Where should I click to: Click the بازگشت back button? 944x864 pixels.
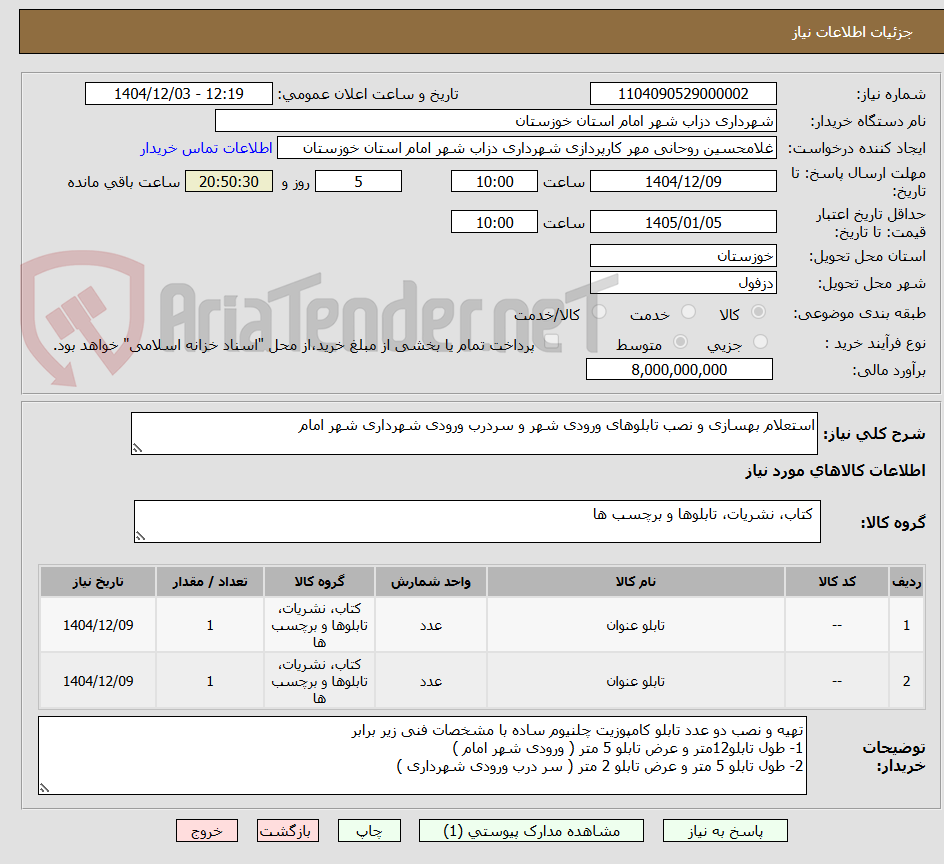pyautogui.click(x=288, y=831)
